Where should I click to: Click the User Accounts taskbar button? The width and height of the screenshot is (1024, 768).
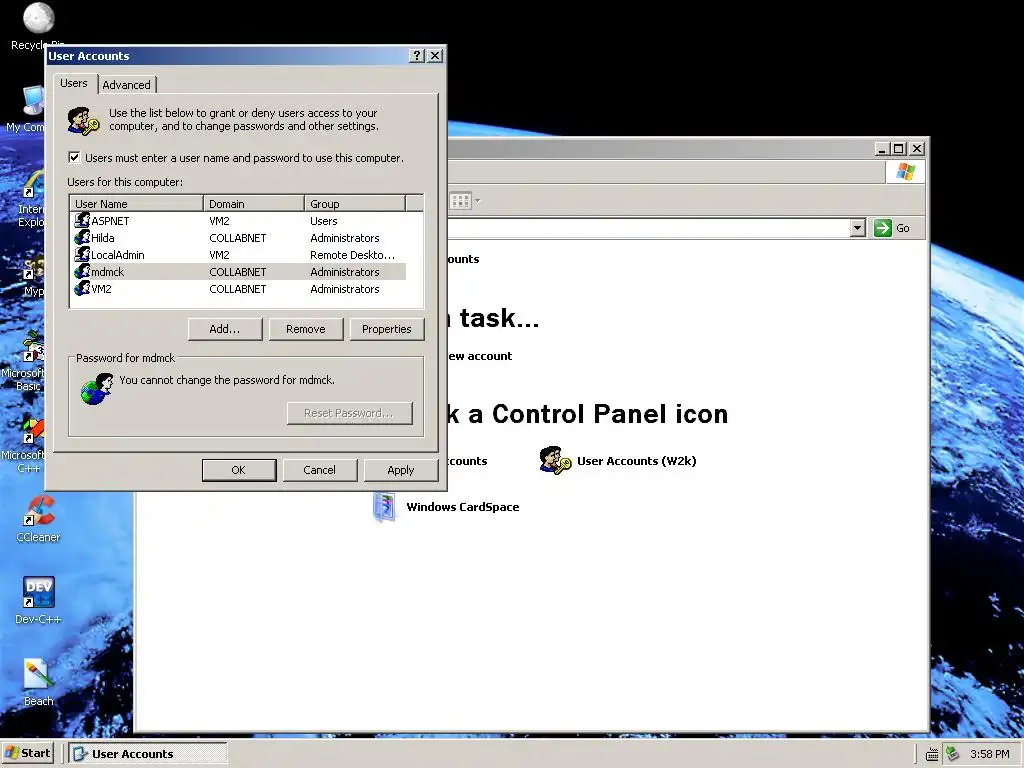click(148, 754)
